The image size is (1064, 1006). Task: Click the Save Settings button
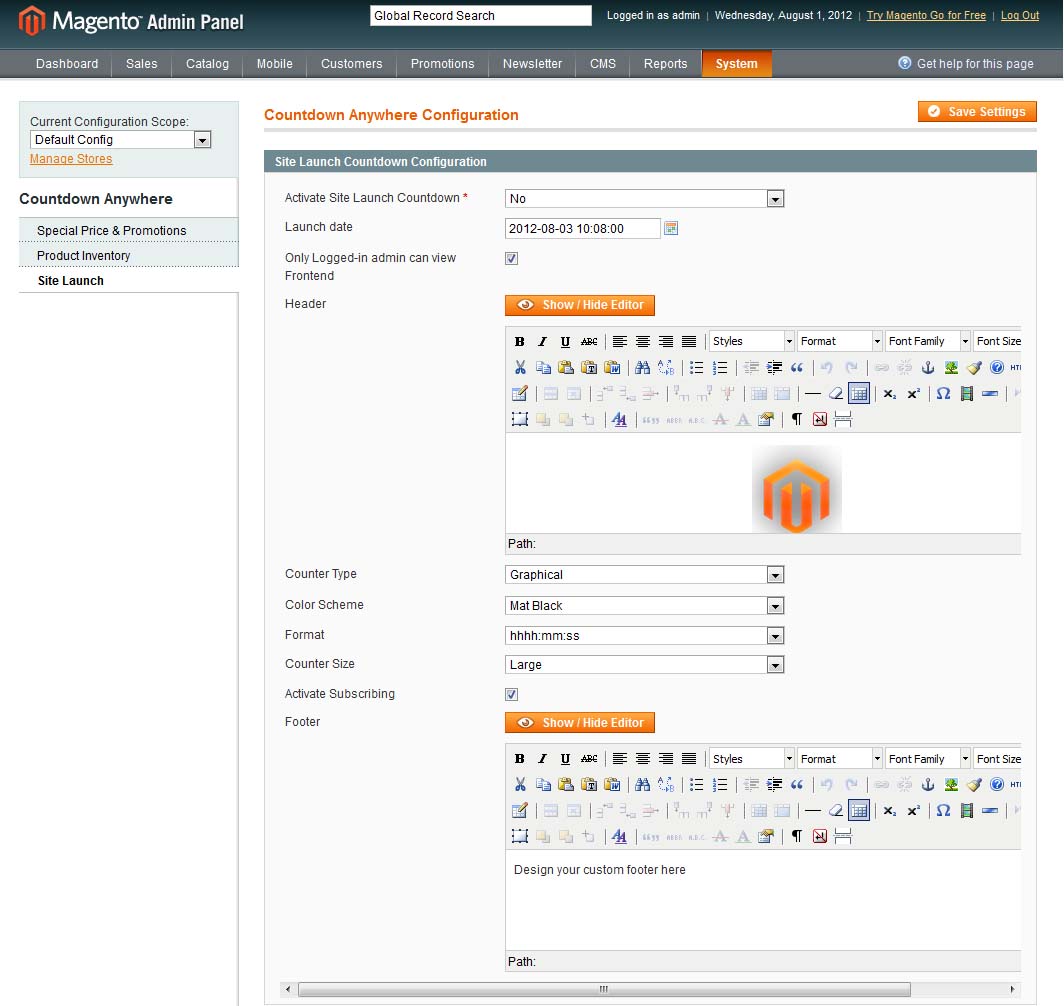coord(977,112)
